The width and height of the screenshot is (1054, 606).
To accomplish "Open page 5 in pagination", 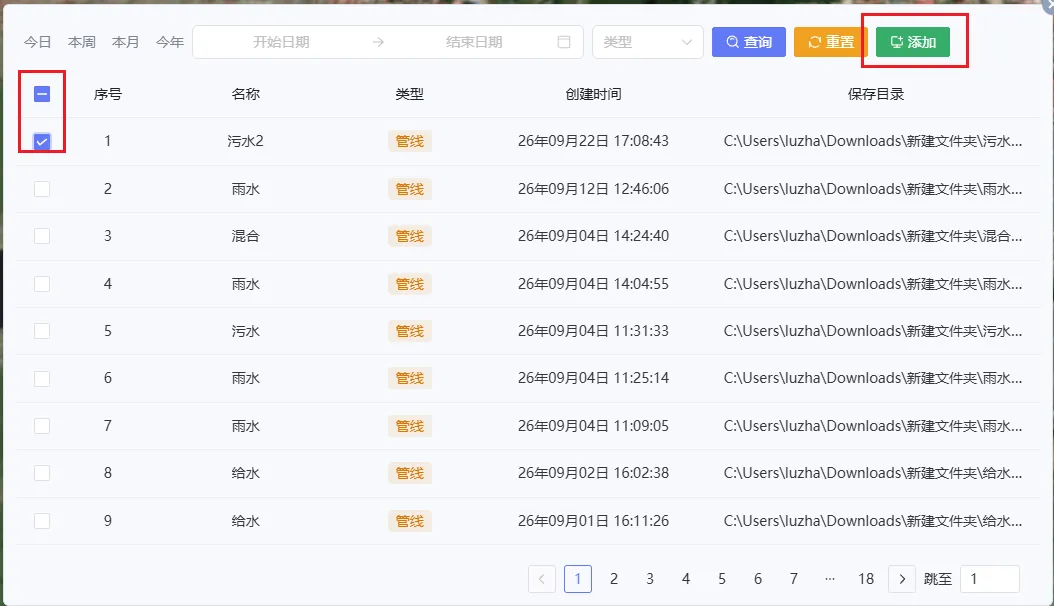I will click(x=722, y=579).
